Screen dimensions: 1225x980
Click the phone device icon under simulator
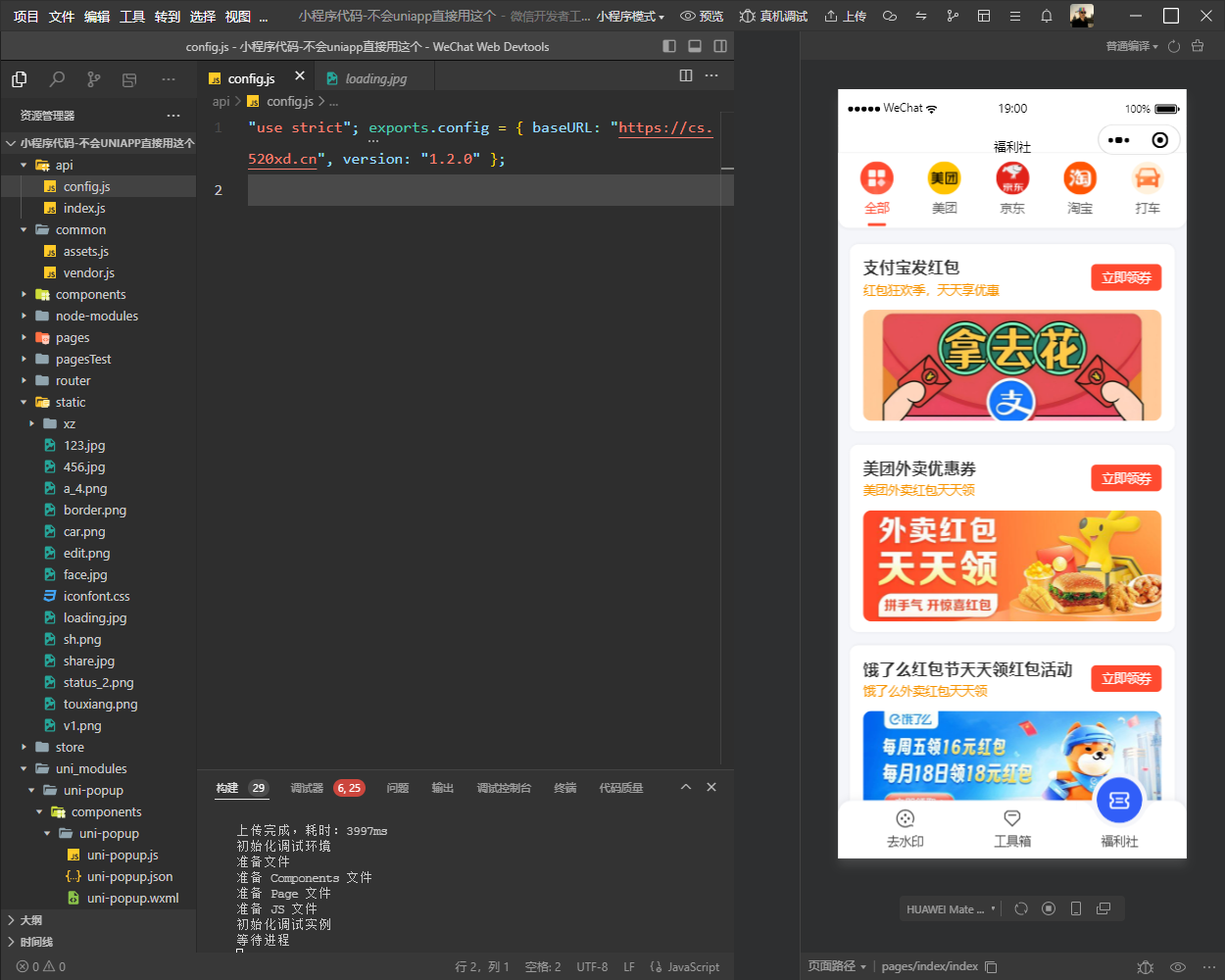tap(1076, 908)
